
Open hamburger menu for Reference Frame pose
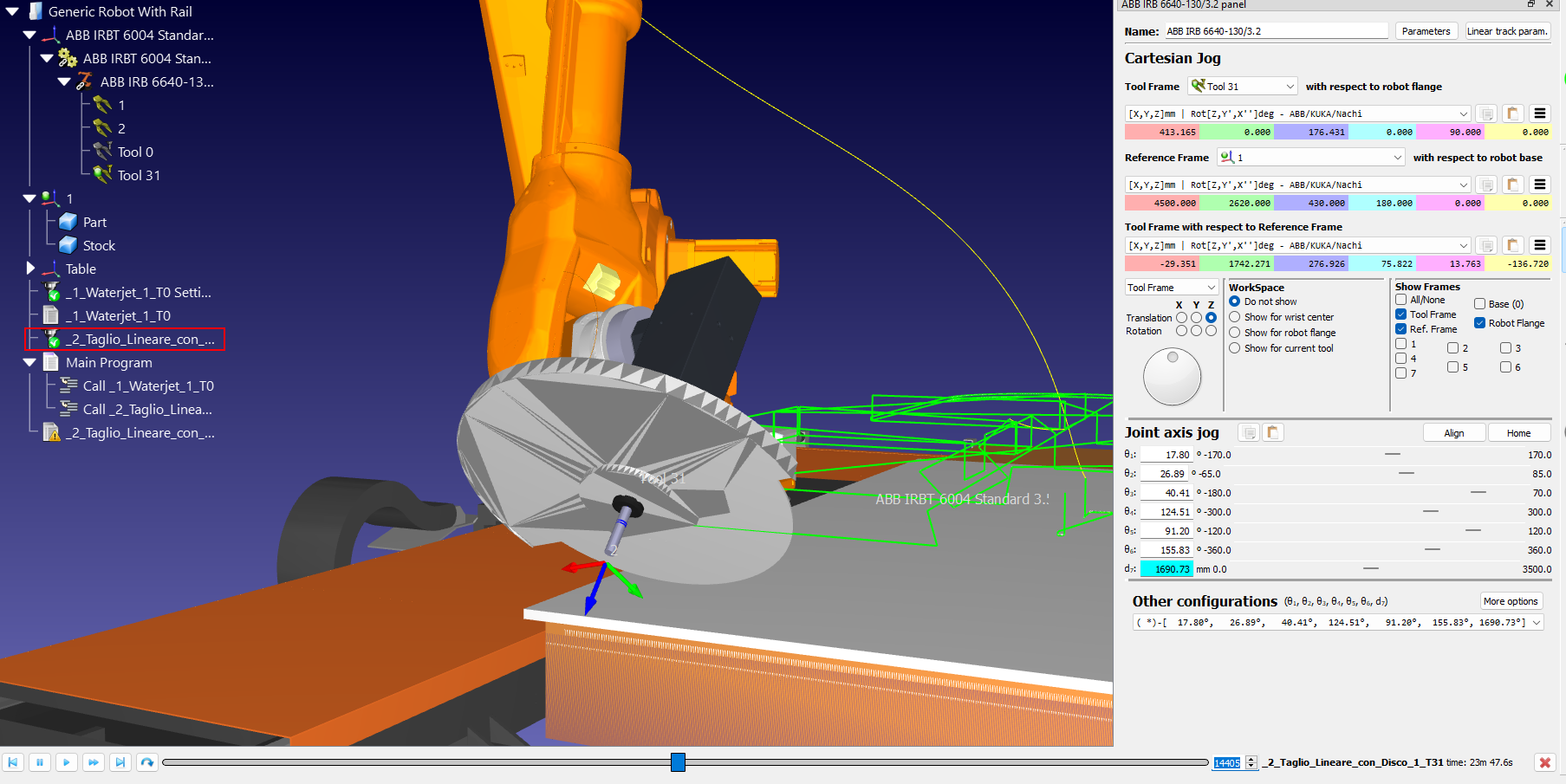1539,185
